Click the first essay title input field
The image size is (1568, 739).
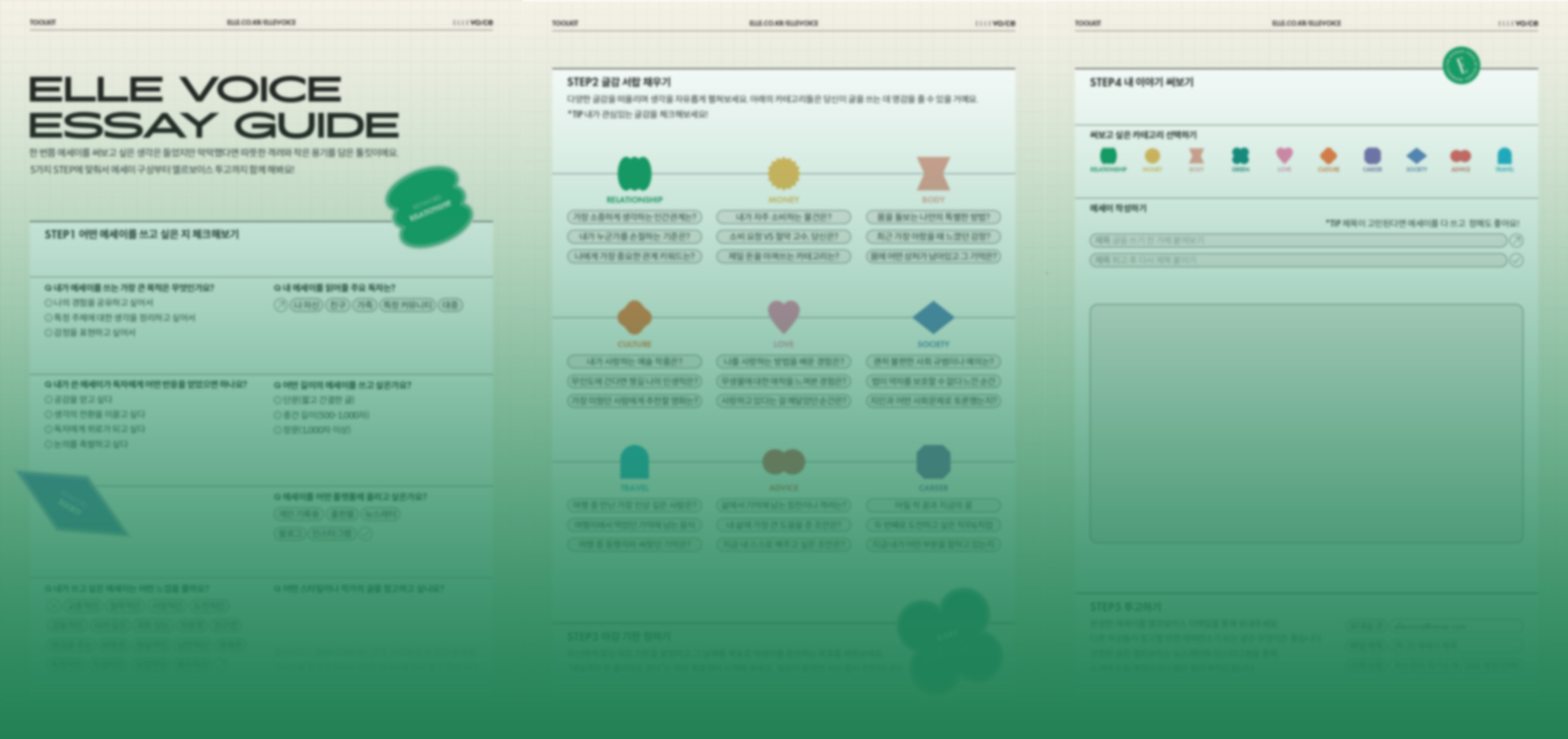[x=1298, y=241]
